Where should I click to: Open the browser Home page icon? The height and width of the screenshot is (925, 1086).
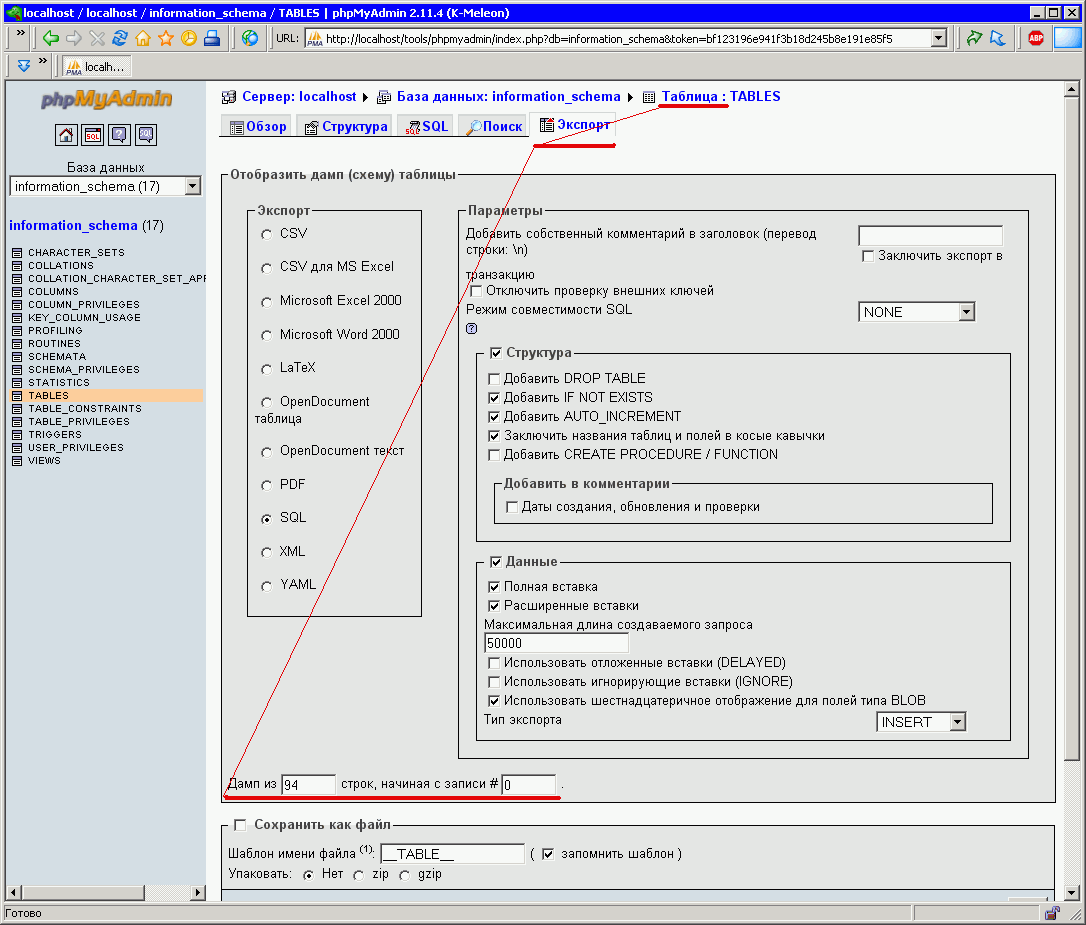pos(143,38)
